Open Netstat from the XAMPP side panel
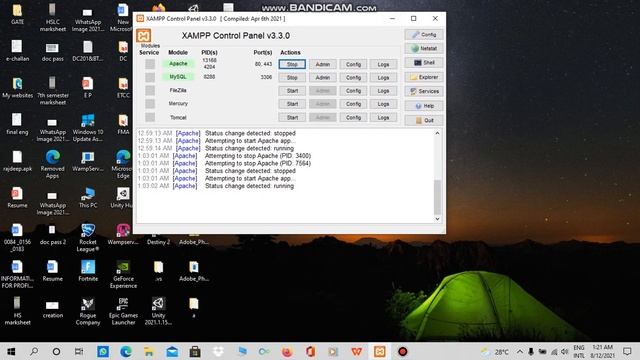This screenshot has width=640, height=360. [x=424, y=49]
